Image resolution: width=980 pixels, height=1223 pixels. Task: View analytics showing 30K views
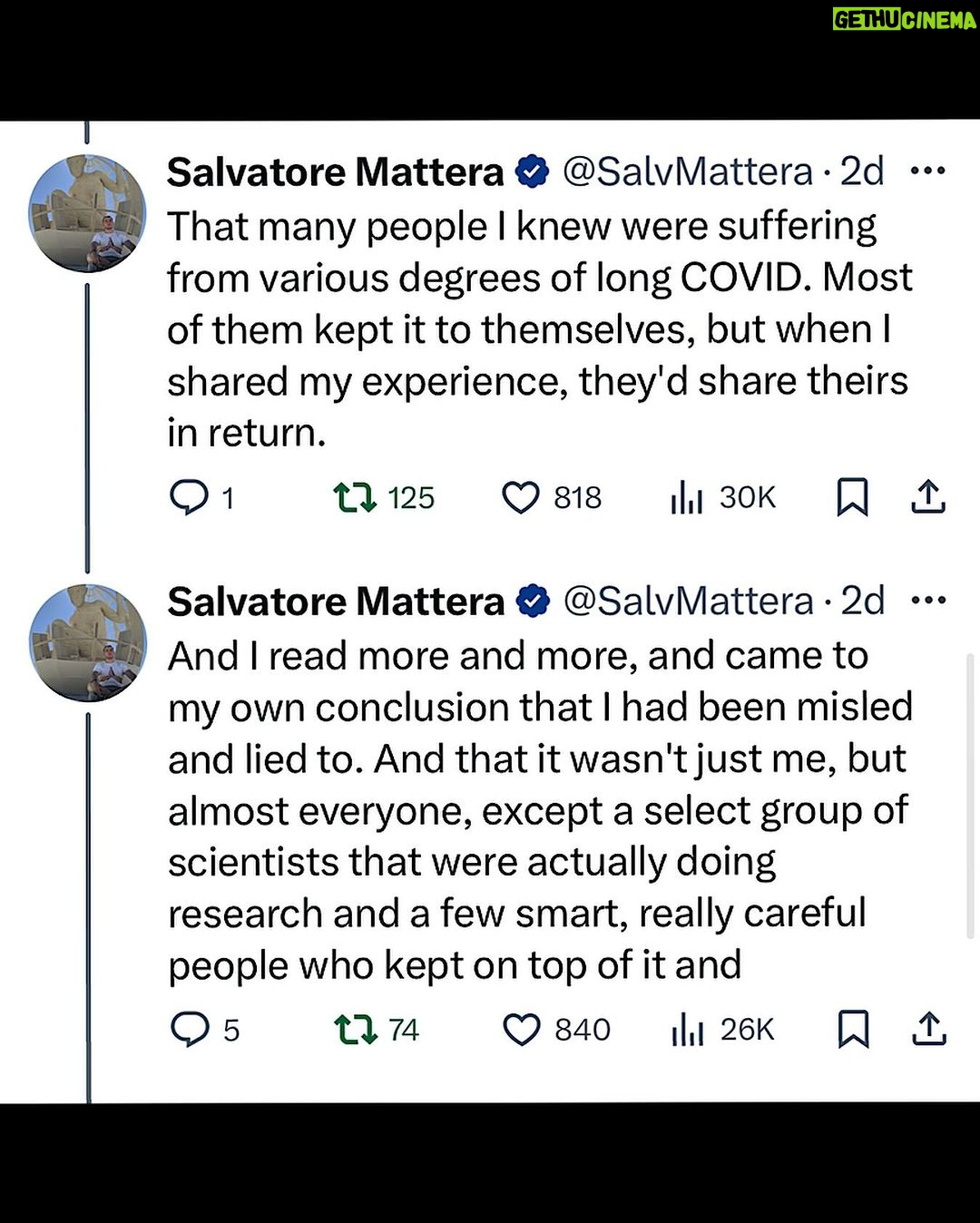click(687, 498)
